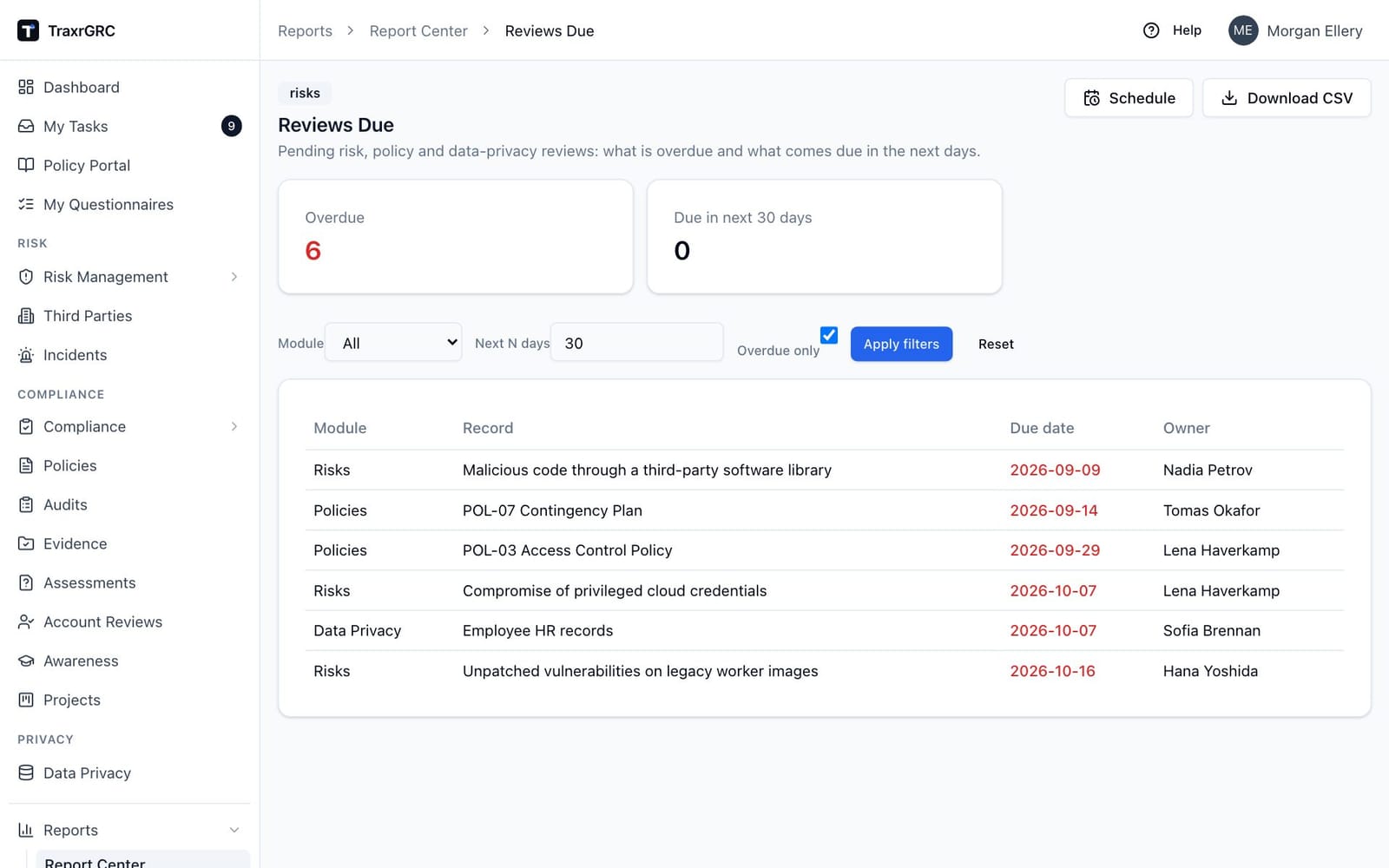Click owner Tomas Okafor
The image size is (1389, 868).
(x=1211, y=510)
